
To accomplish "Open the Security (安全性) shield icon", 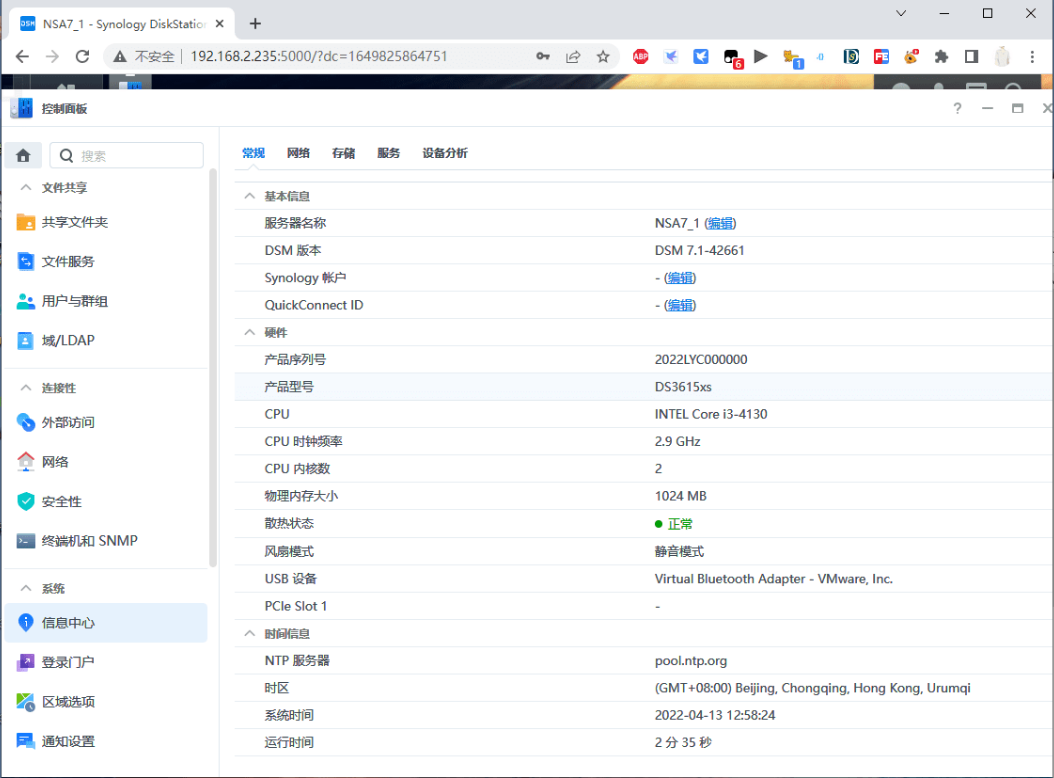I will tap(26, 501).
